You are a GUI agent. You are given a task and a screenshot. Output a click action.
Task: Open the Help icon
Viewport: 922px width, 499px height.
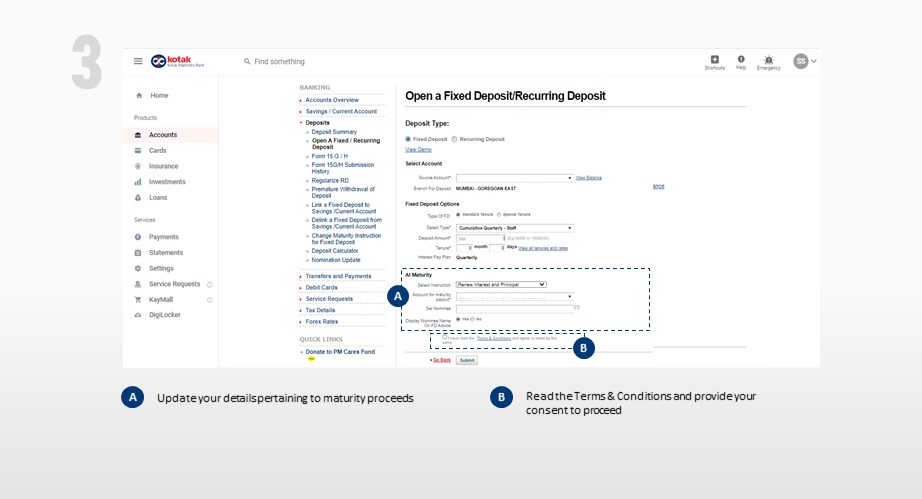coord(741,59)
